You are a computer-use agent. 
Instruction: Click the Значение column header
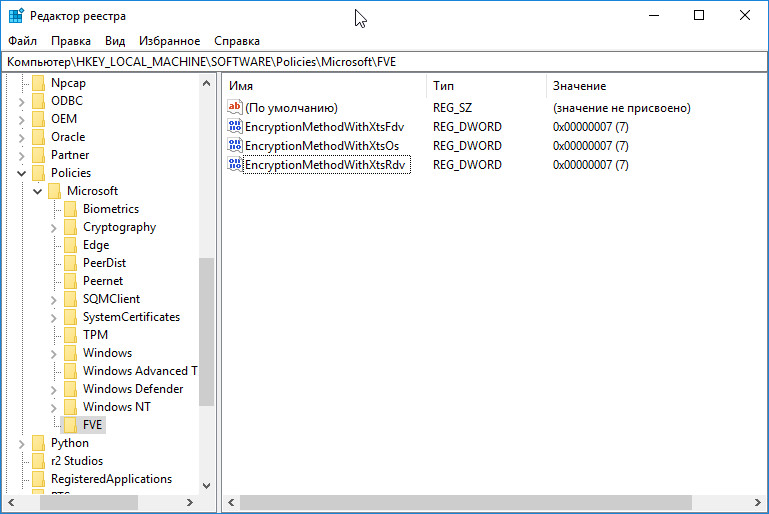click(x=580, y=86)
